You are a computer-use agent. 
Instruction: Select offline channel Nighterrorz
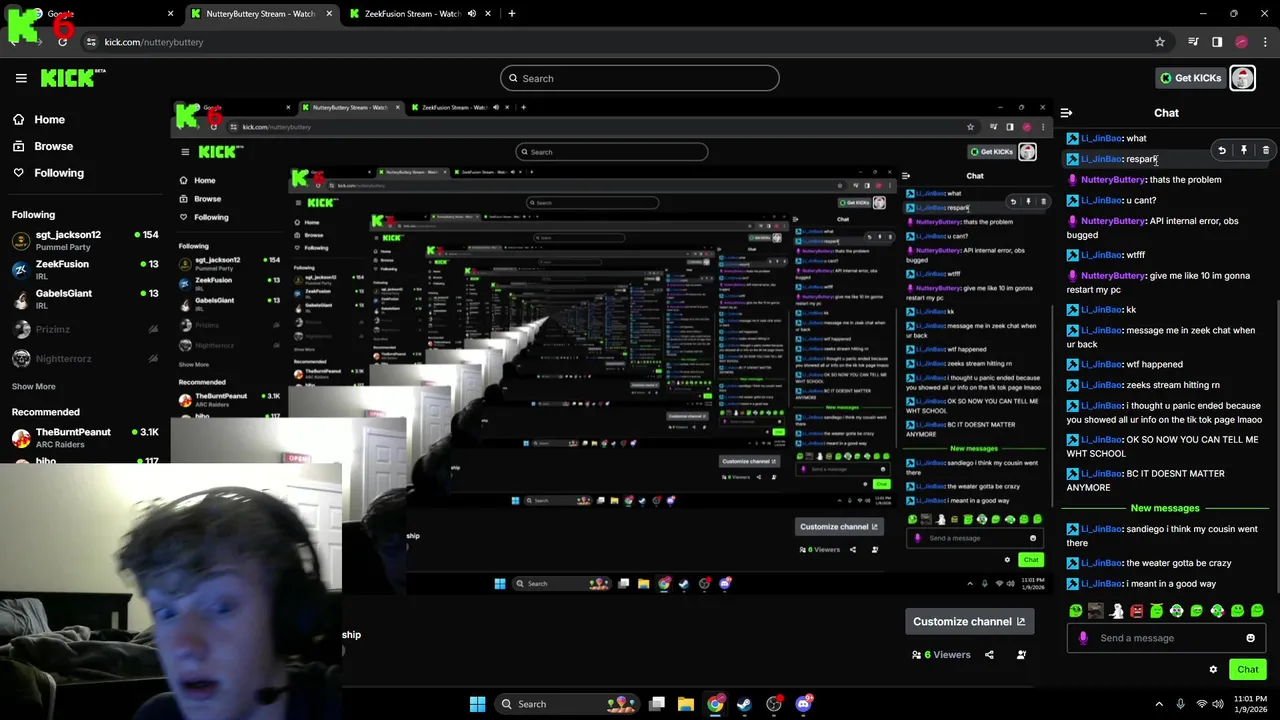coord(85,358)
